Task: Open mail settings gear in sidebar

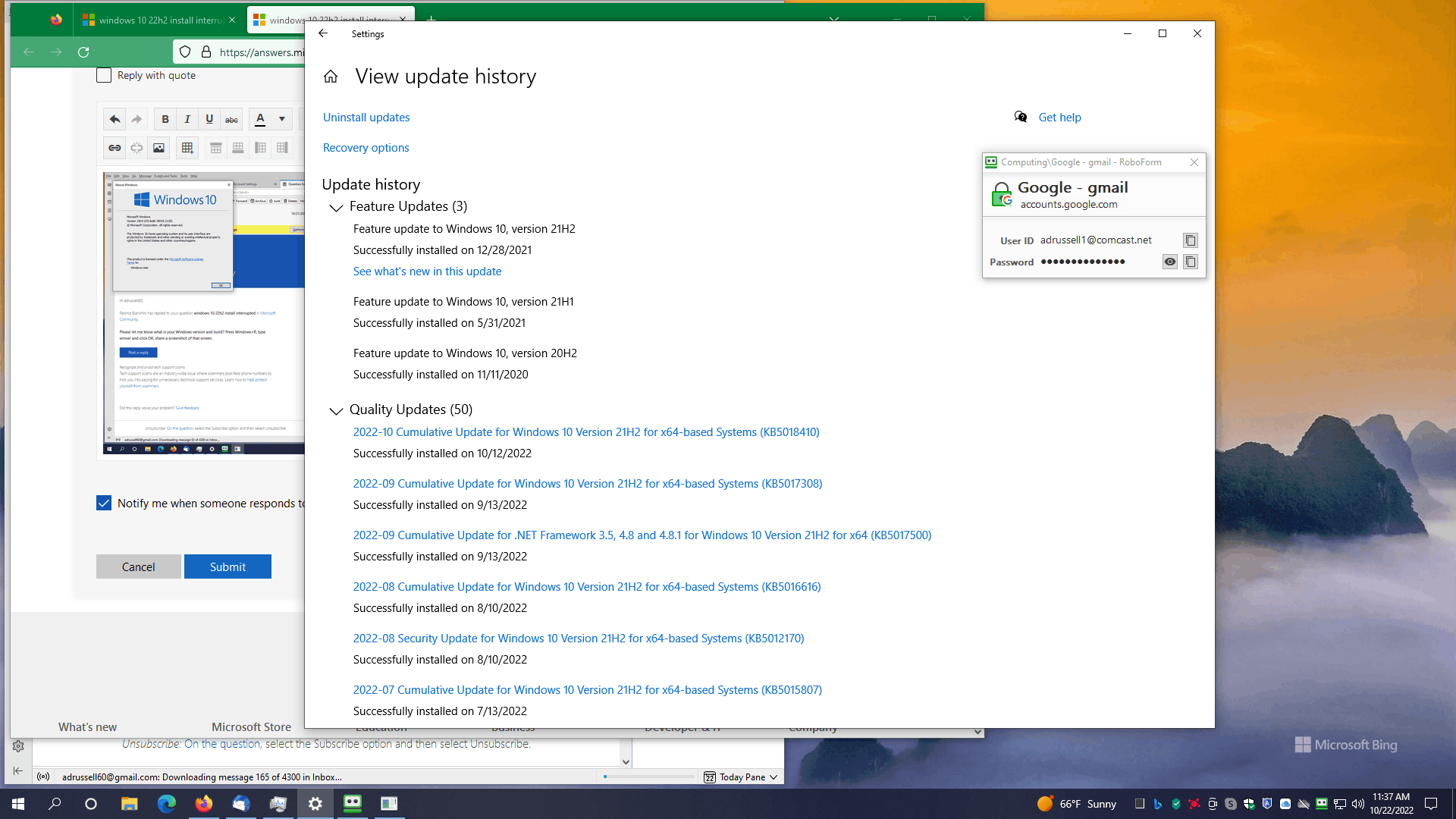Action: click(x=18, y=746)
